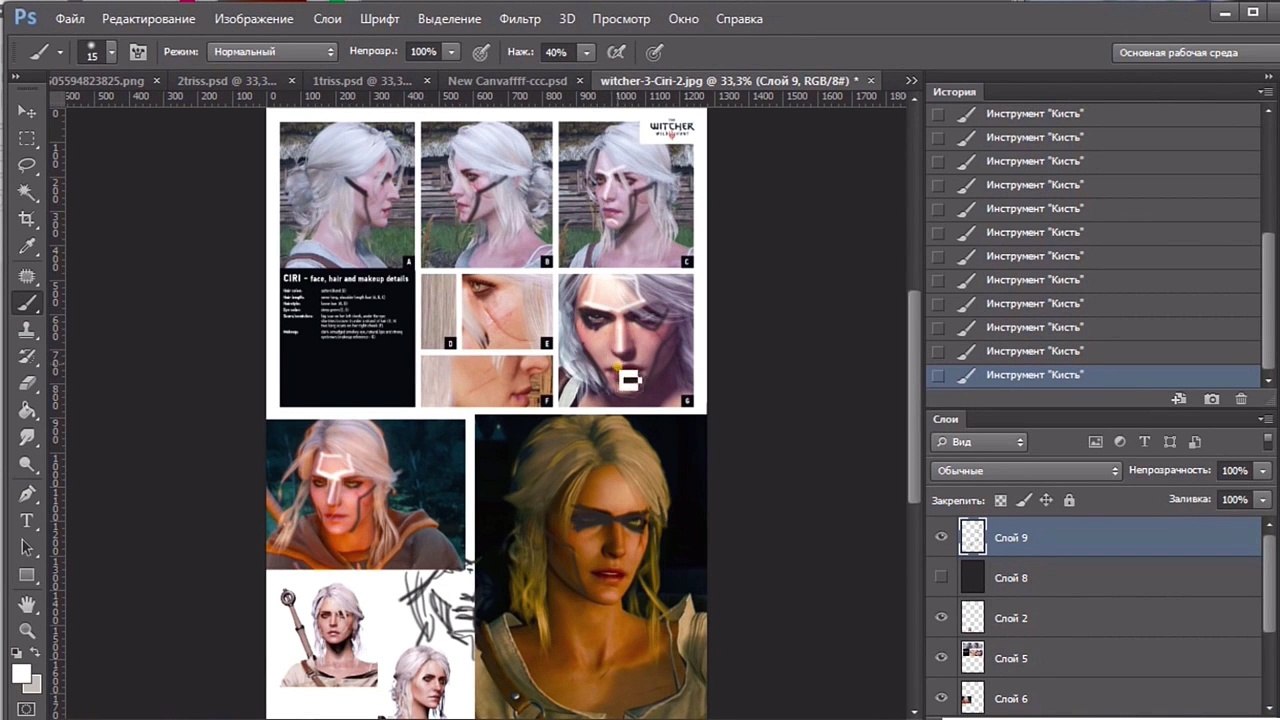This screenshot has width=1280, height=720.
Task: Open brush flow Наж. slider dropdown
Action: (586, 52)
